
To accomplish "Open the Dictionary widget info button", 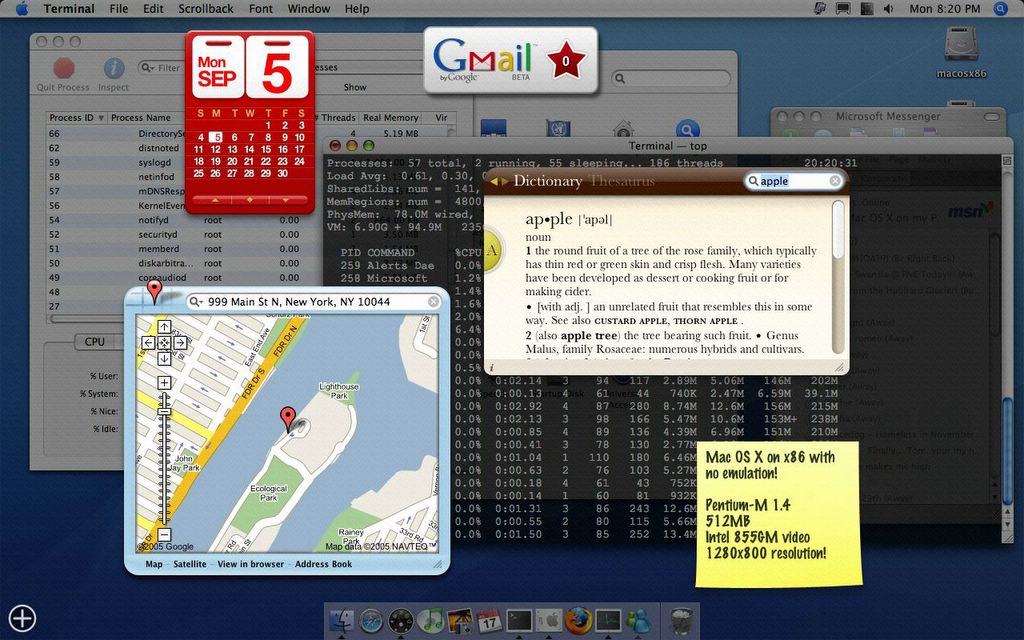I will point(492,368).
